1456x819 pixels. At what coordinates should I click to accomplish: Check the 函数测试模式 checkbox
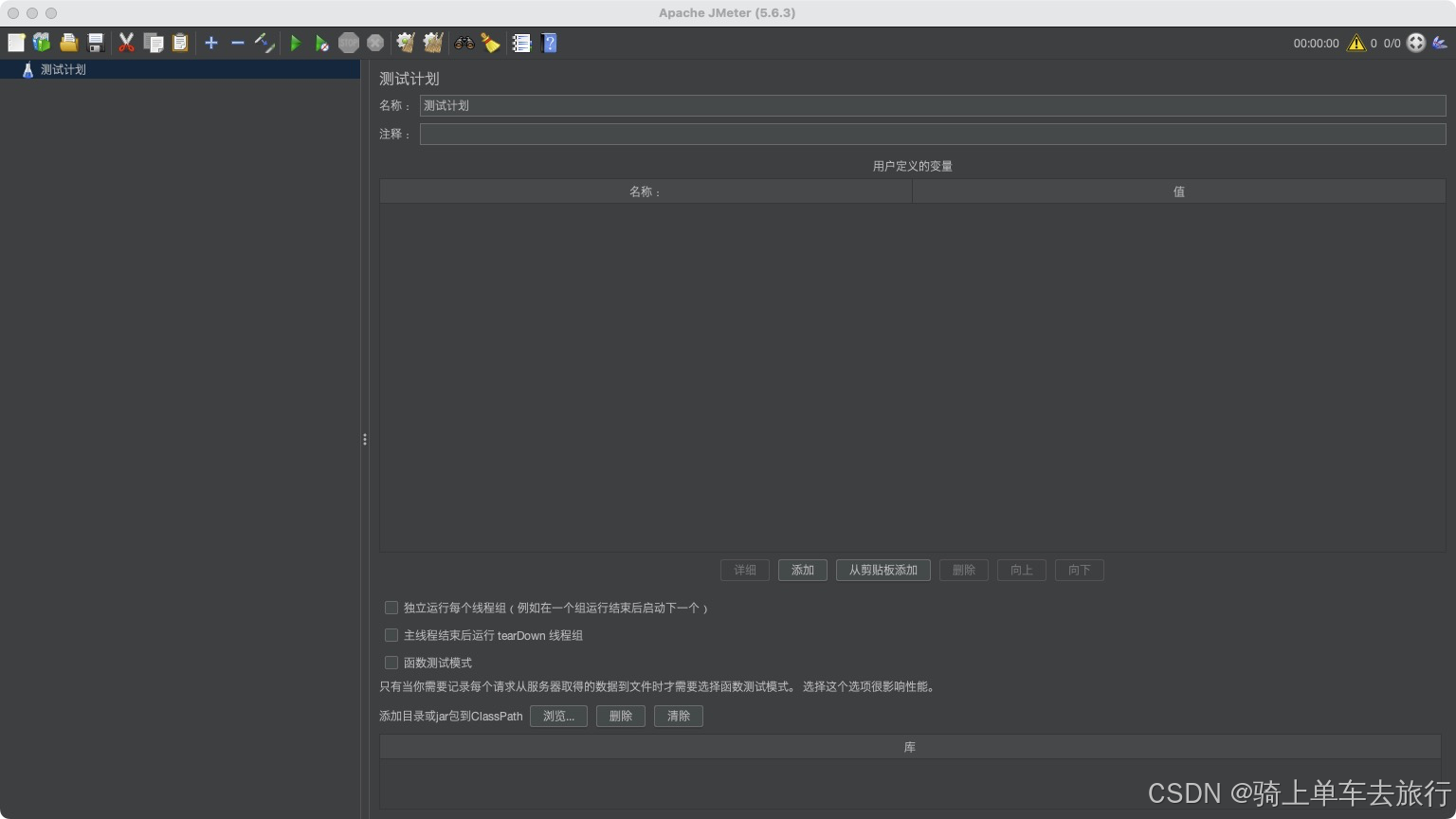(391, 663)
